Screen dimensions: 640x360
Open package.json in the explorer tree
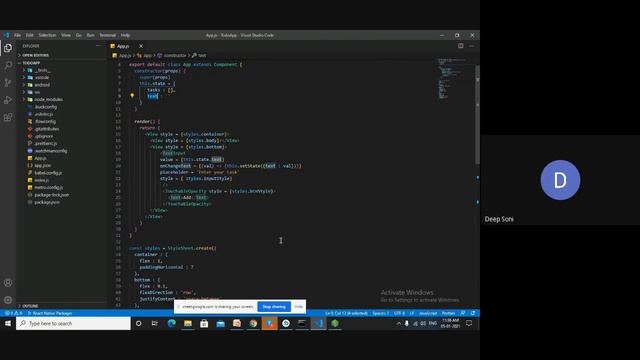47,202
